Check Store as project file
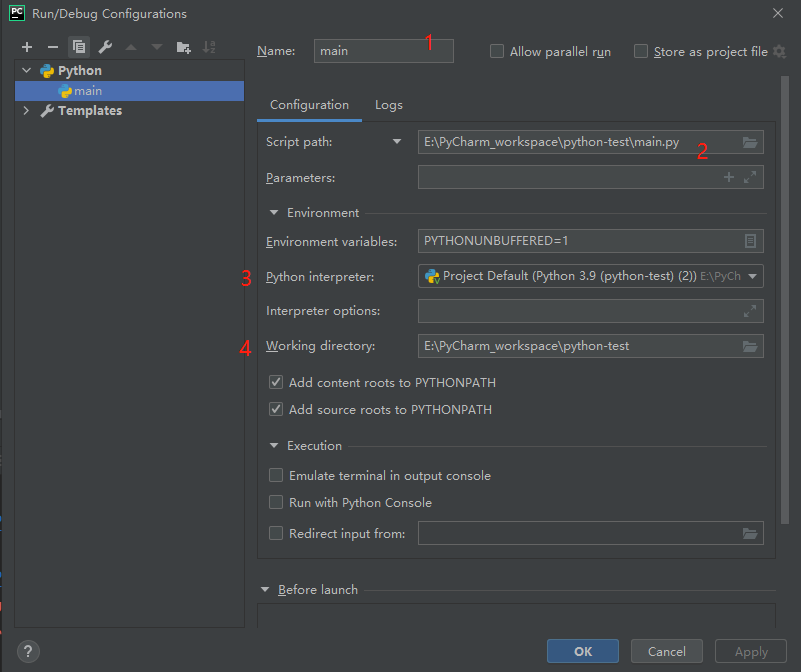This screenshot has height=672, width=801. click(639, 51)
